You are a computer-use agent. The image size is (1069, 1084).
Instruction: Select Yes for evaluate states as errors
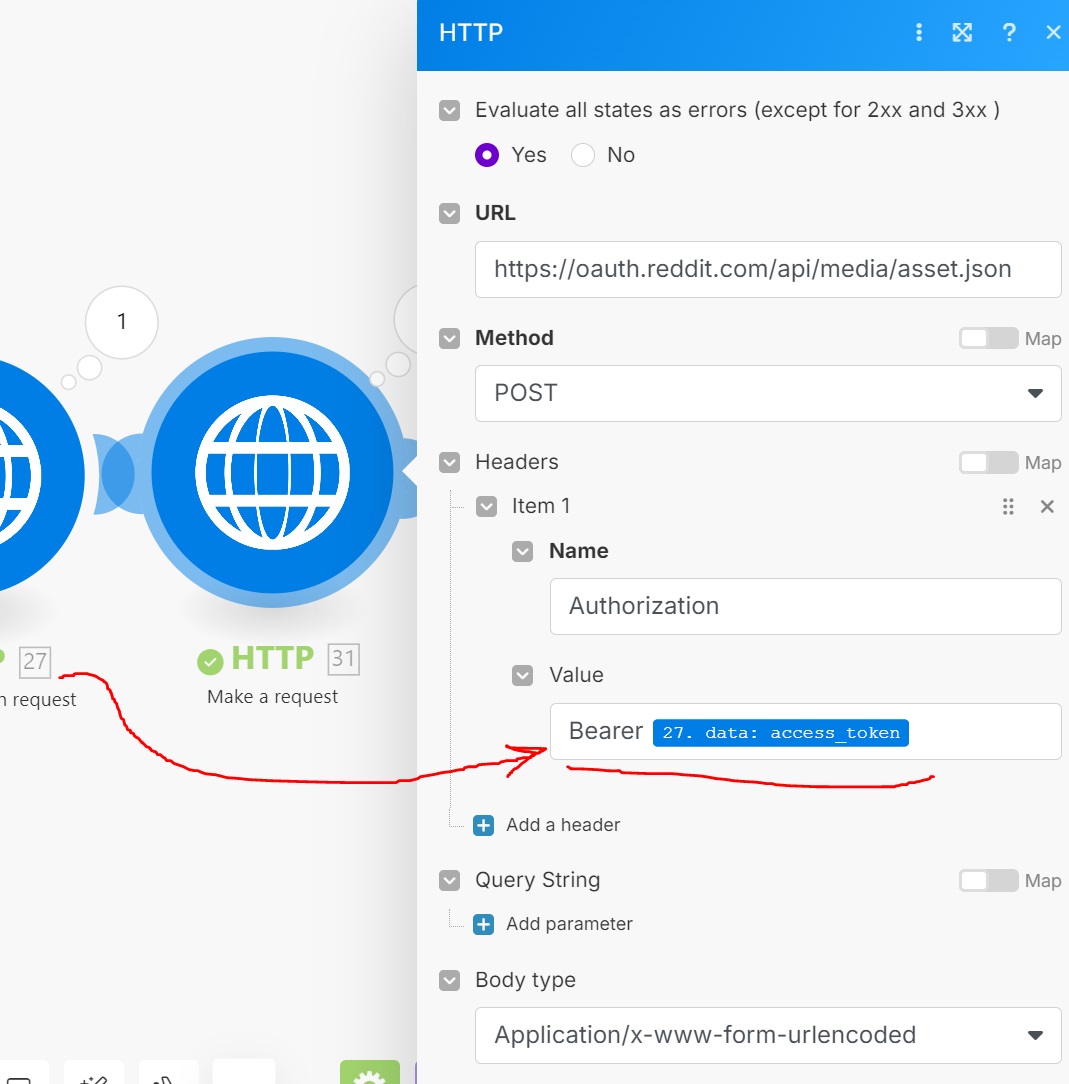(x=487, y=155)
